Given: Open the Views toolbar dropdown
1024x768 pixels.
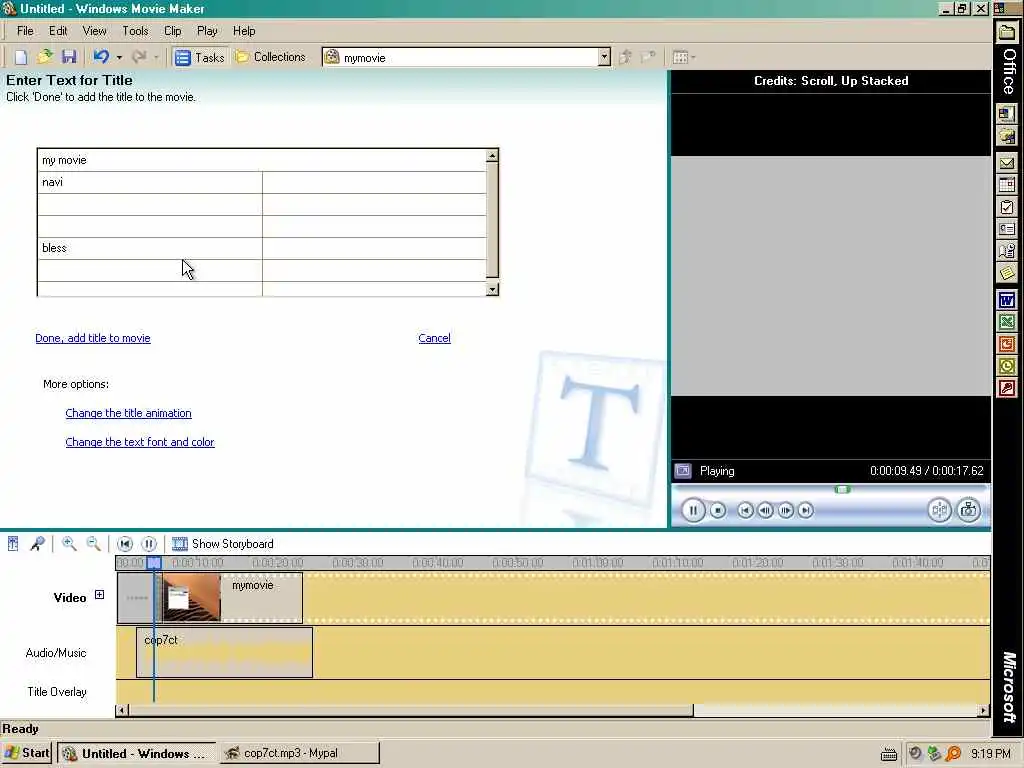Looking at the screenshot, I should click(x=683, y=57).
